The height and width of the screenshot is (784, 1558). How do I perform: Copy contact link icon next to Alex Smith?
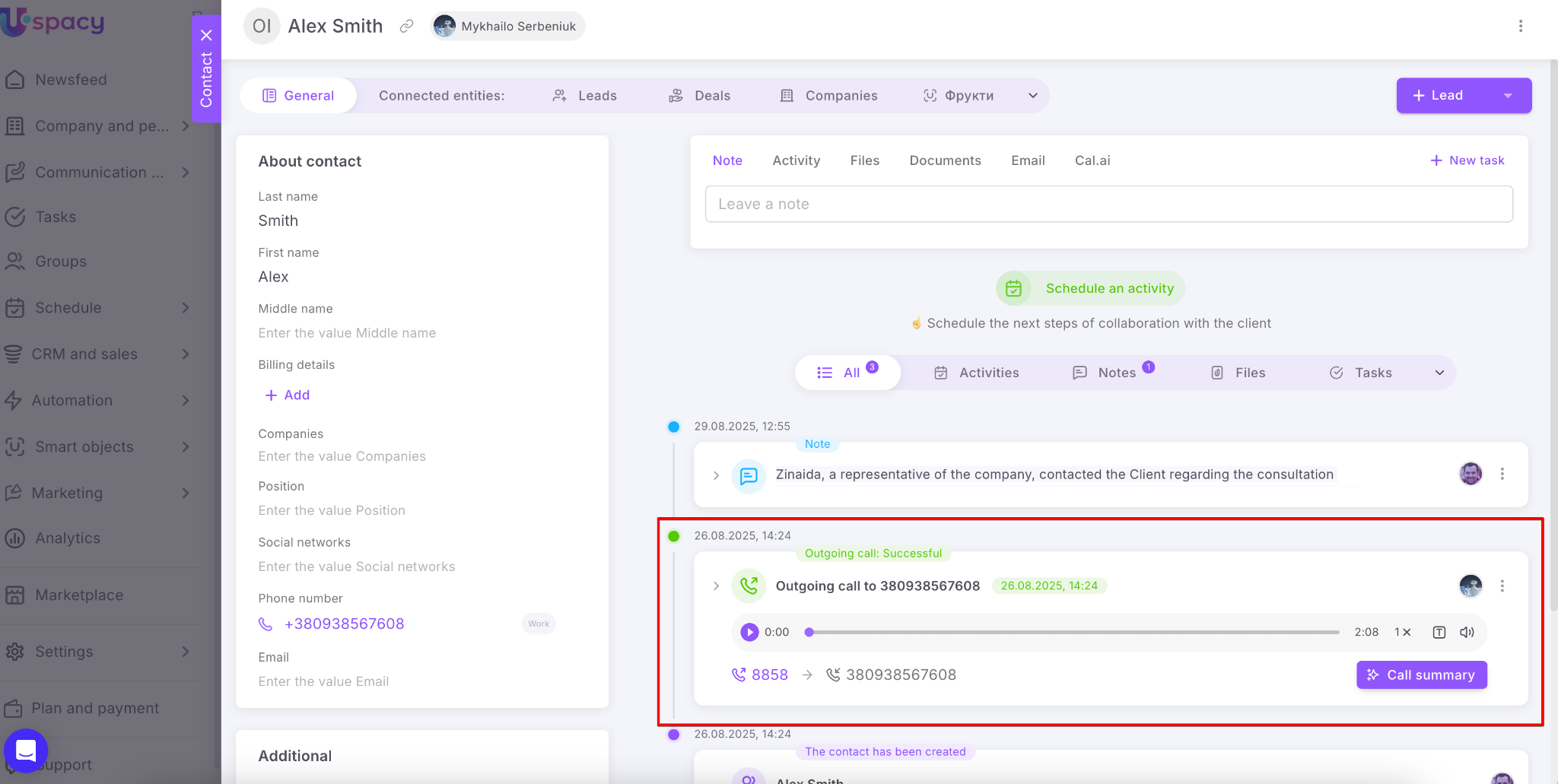(x=407, y=27)
